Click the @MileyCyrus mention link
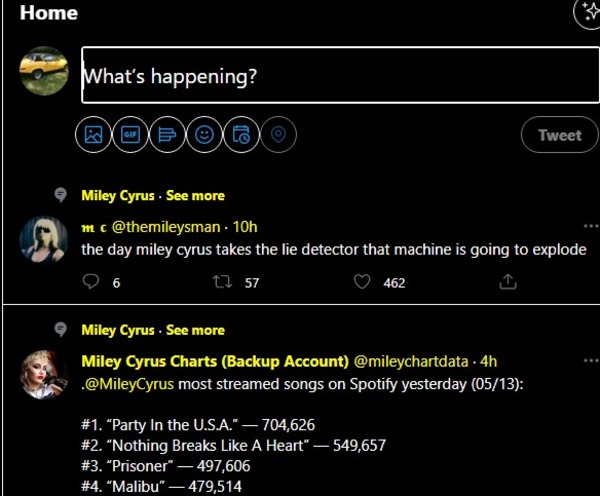 (125, 381)
